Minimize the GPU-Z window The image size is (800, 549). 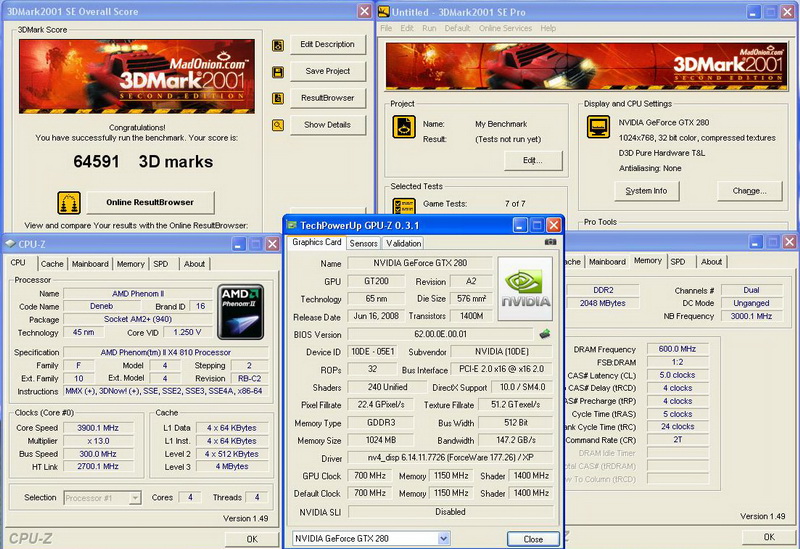click(x=519, y=225)
